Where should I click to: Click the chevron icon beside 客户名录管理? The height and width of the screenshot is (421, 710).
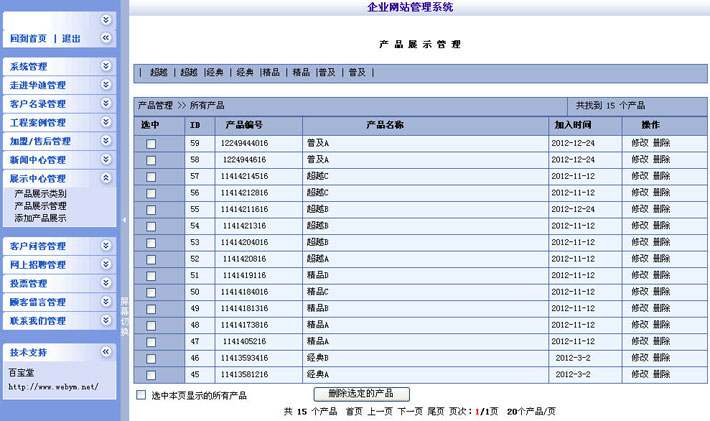106,103
